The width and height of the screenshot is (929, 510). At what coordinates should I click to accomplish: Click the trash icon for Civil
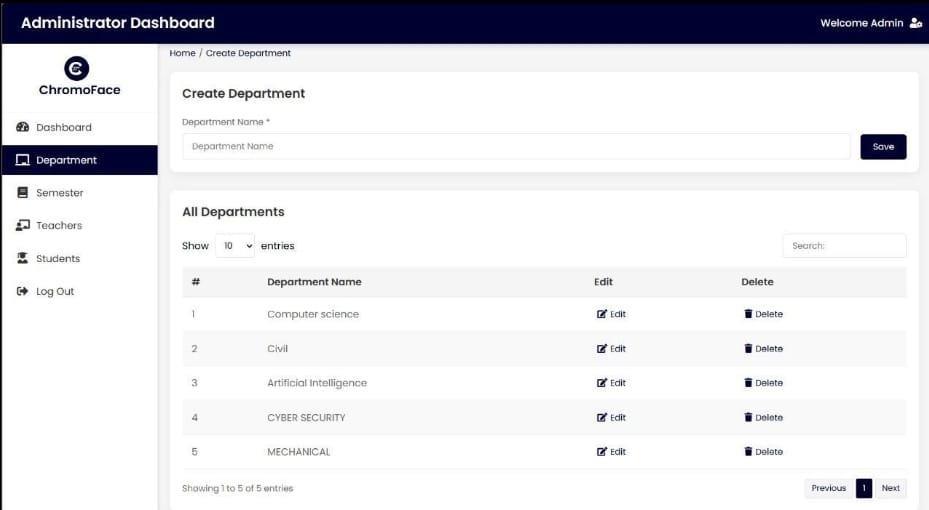click(x=748, y=348)
